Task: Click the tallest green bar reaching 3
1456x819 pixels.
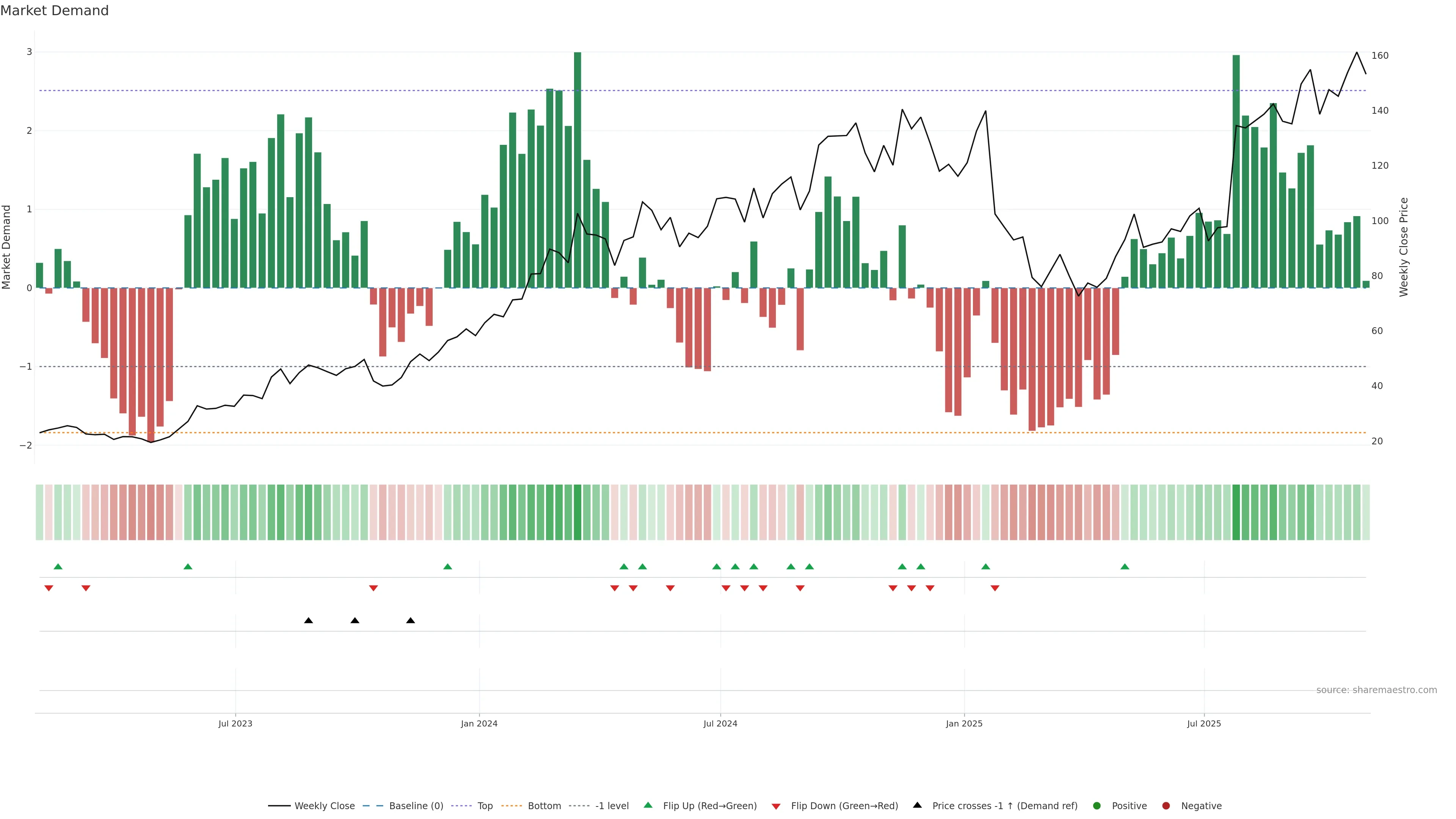Action: (577, 169)
